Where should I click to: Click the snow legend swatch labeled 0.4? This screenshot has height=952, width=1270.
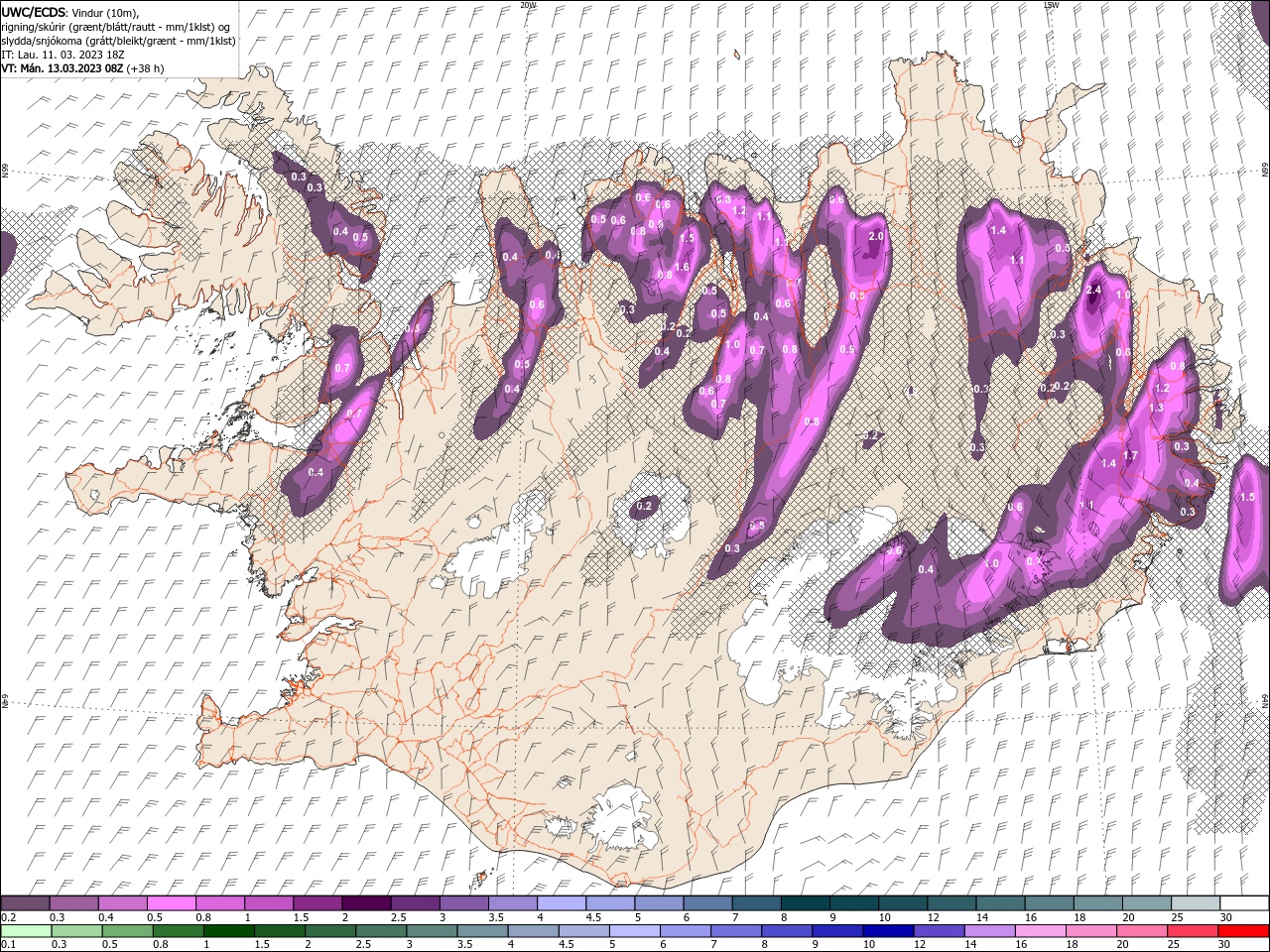[122, 903]
